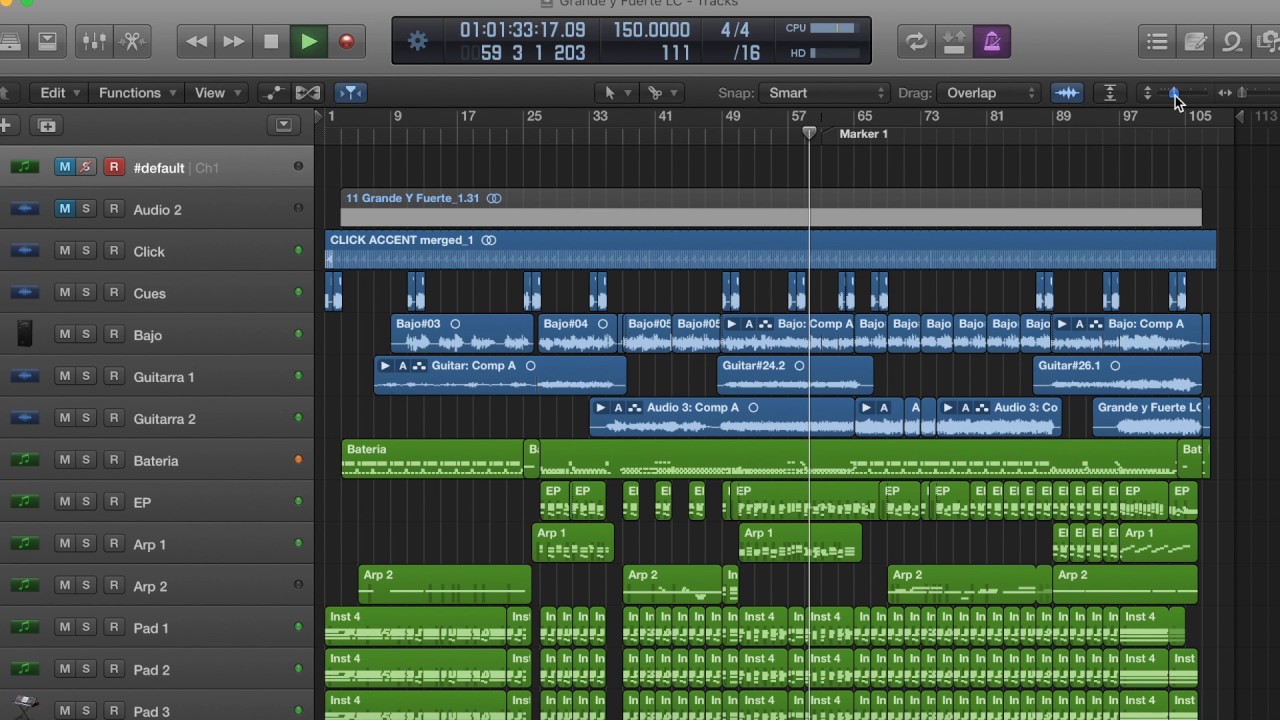
Task: Toggle the purple Metronome click button
Action: click(992, 42)
